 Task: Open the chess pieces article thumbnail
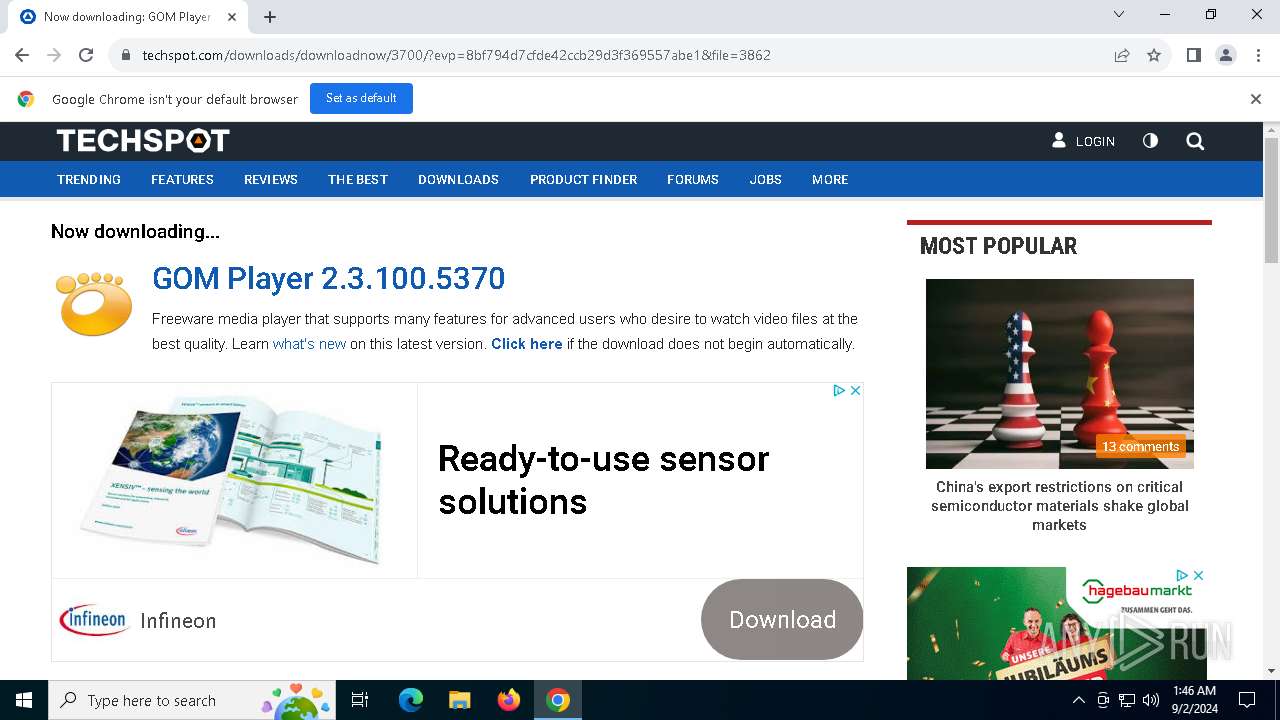click(1059, 373)
